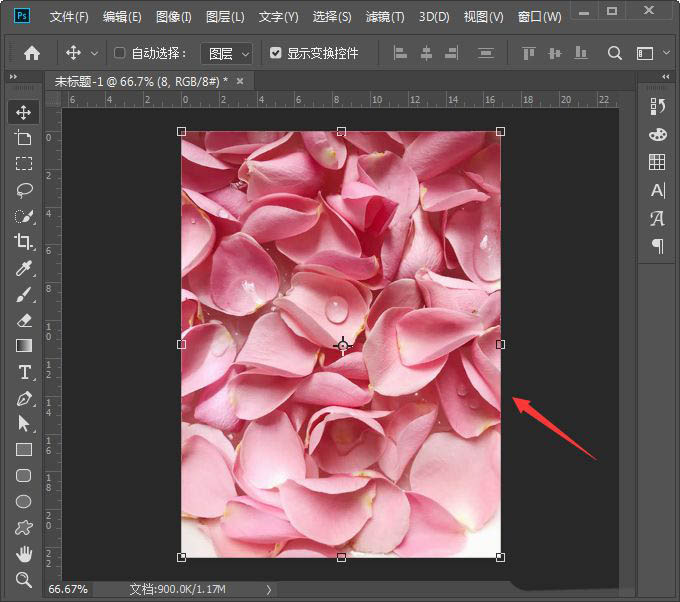Screen dimensions: 680x602
Task: Open the Glyphs panel icon
Action: tap(657, 218)
